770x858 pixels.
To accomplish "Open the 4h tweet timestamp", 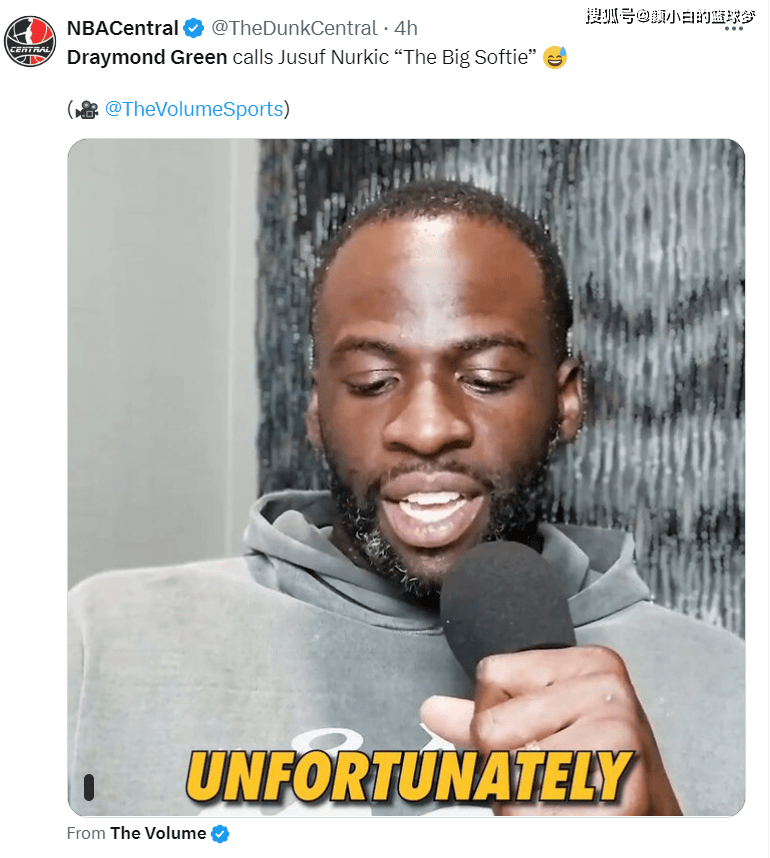I will click(406, 28).
